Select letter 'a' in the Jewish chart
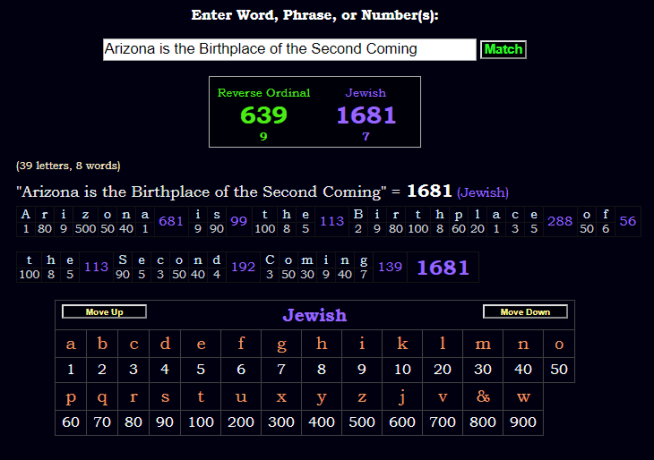This screenshot has width=654, height=460. (x=70, y=345)
